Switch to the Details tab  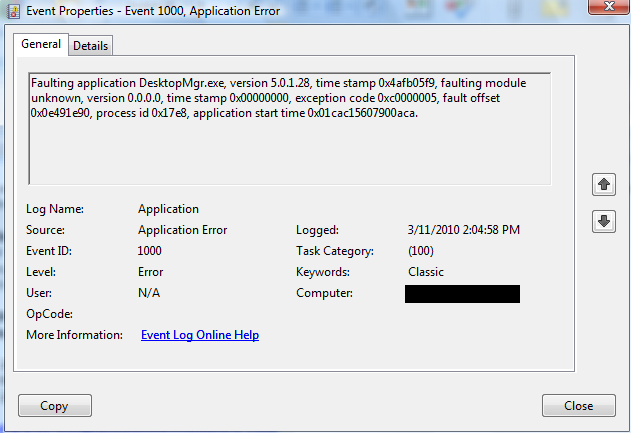(x=90, y=46)
